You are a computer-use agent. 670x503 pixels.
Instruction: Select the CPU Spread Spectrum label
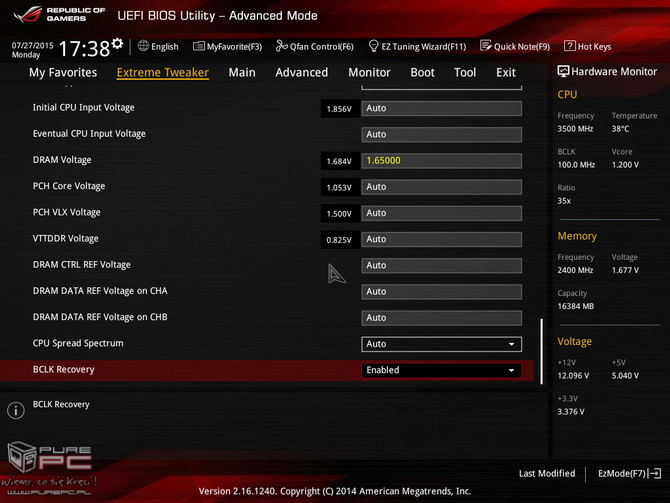click(78, 343)
